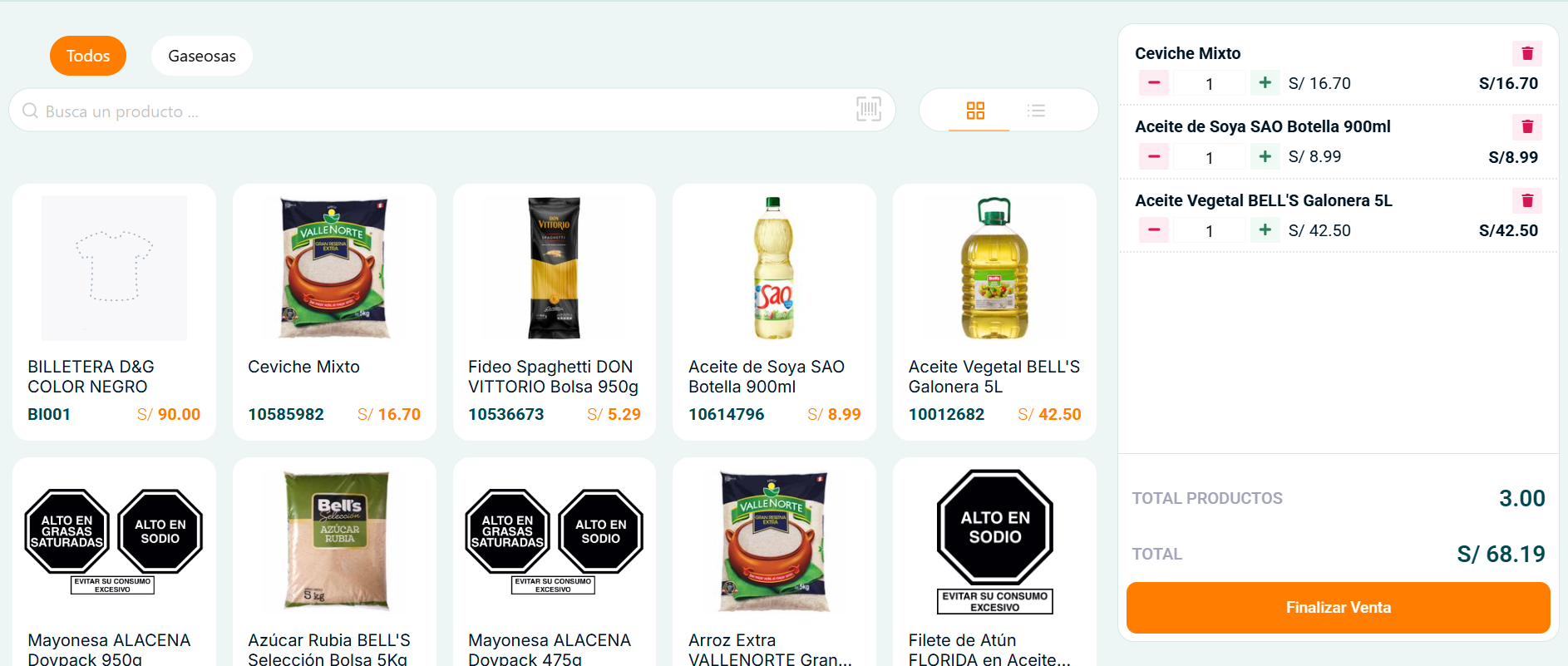Add one more Aceite de Soya SAO
Image resolution: width=1568 pixels, height=666 pixels.
point(1265,157)
